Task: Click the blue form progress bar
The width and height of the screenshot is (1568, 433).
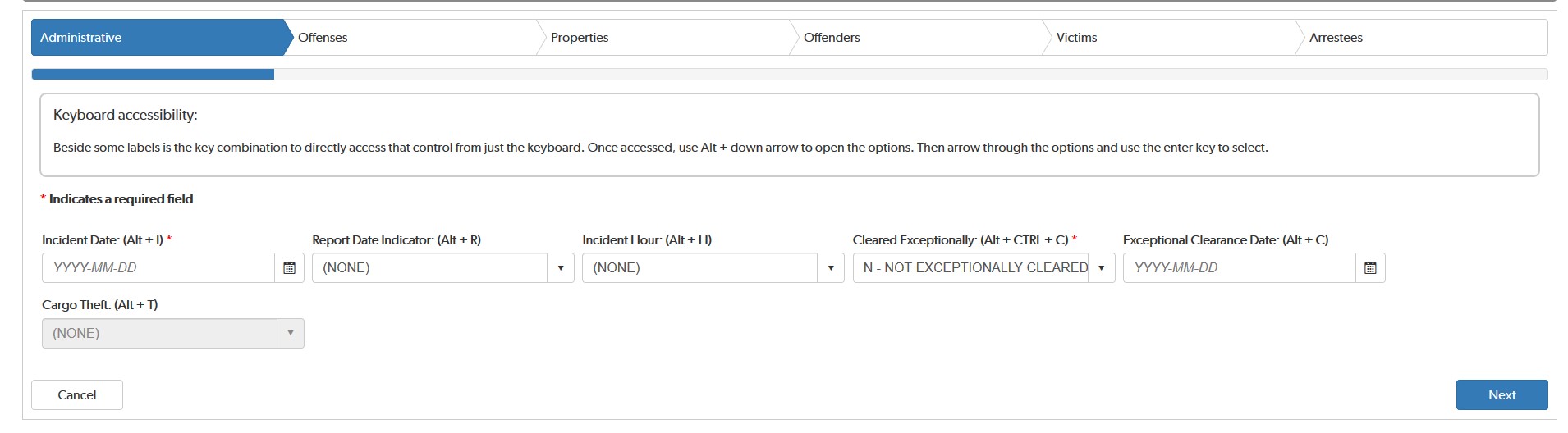Action: 153,75
